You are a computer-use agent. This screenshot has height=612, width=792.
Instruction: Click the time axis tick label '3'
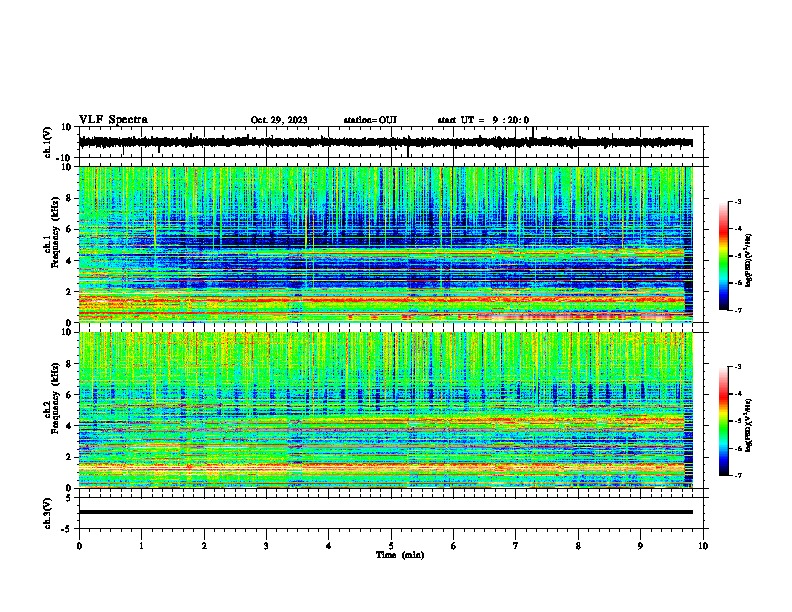266,546
